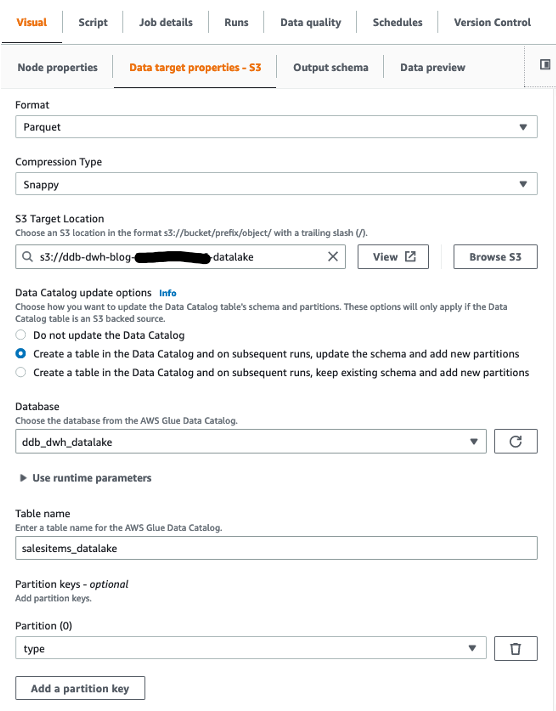This screenshot has height=711, width=556.
Task: Switch to the Script tab
Action: pos(93,22)
